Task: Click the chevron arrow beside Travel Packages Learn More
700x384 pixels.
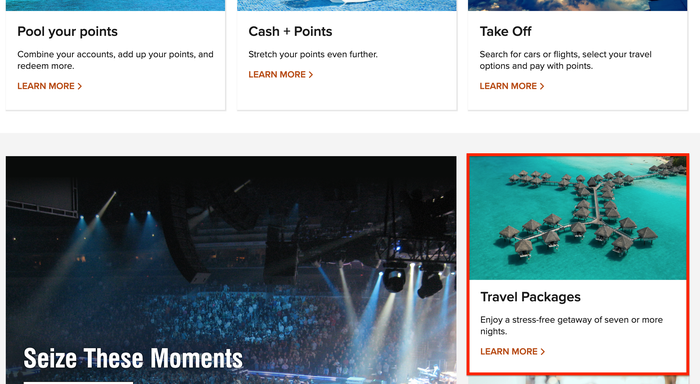Action: tap(543, 352)
